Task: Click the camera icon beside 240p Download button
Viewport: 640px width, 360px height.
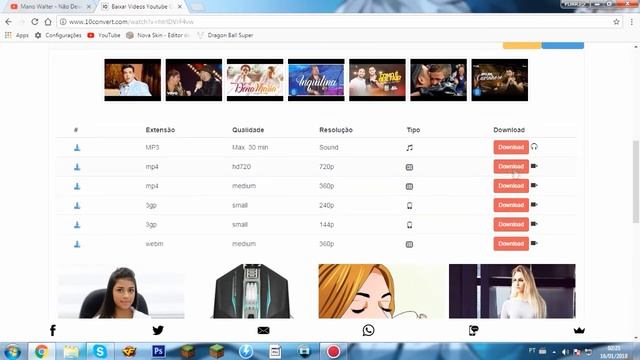Action: coord(534,204)
